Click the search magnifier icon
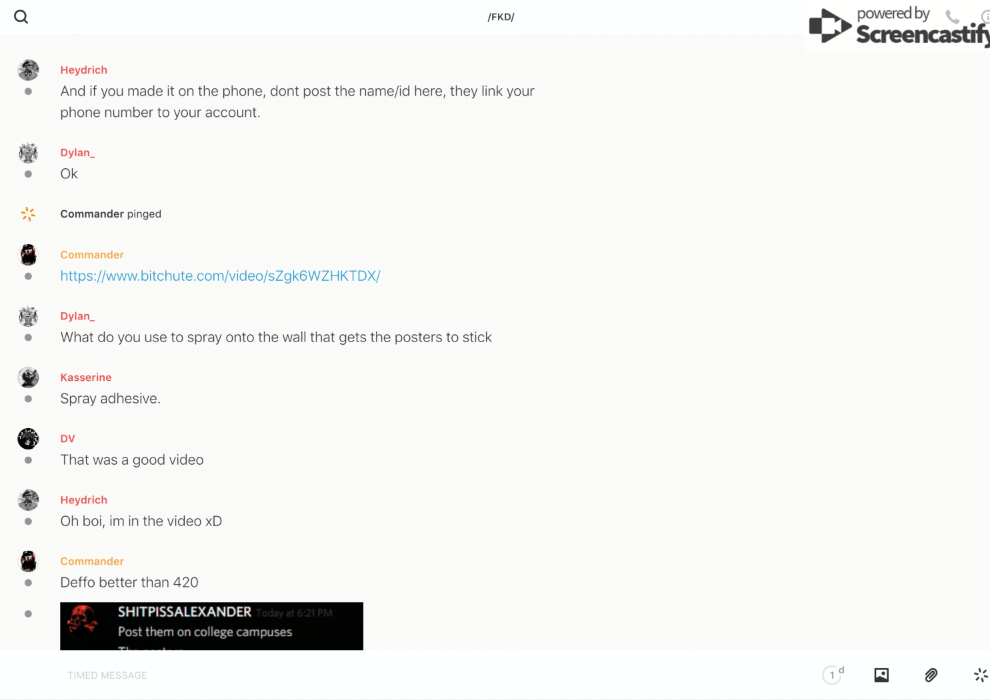 [21, 17]
